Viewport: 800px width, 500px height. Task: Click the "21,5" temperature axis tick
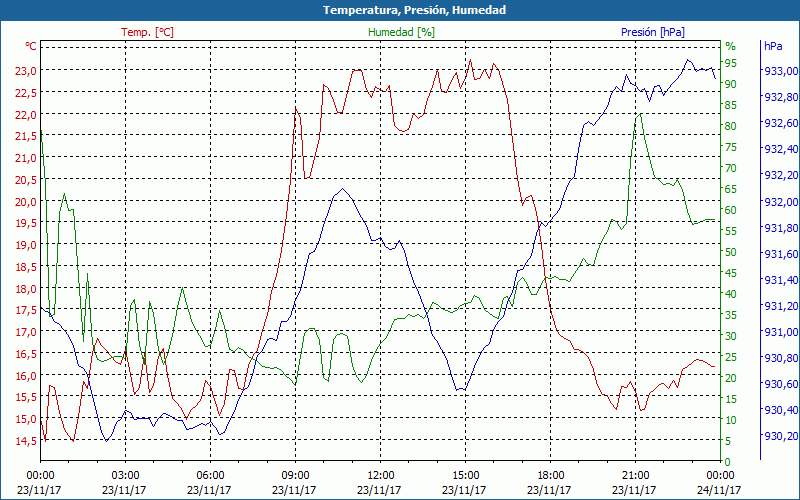pos(24,136)
